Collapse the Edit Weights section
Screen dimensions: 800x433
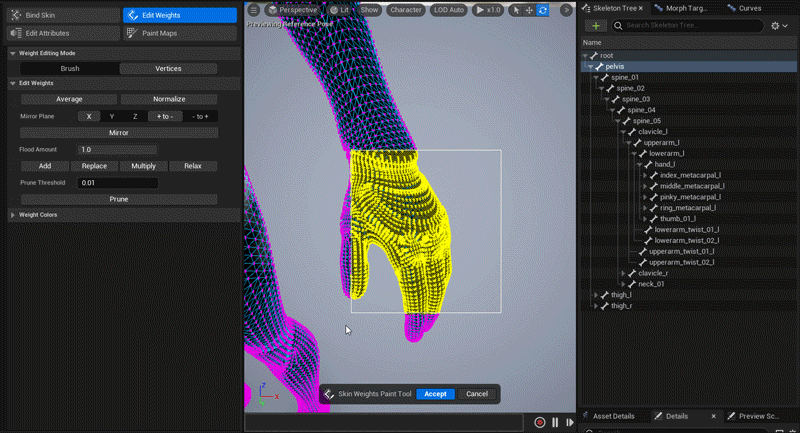13,83
